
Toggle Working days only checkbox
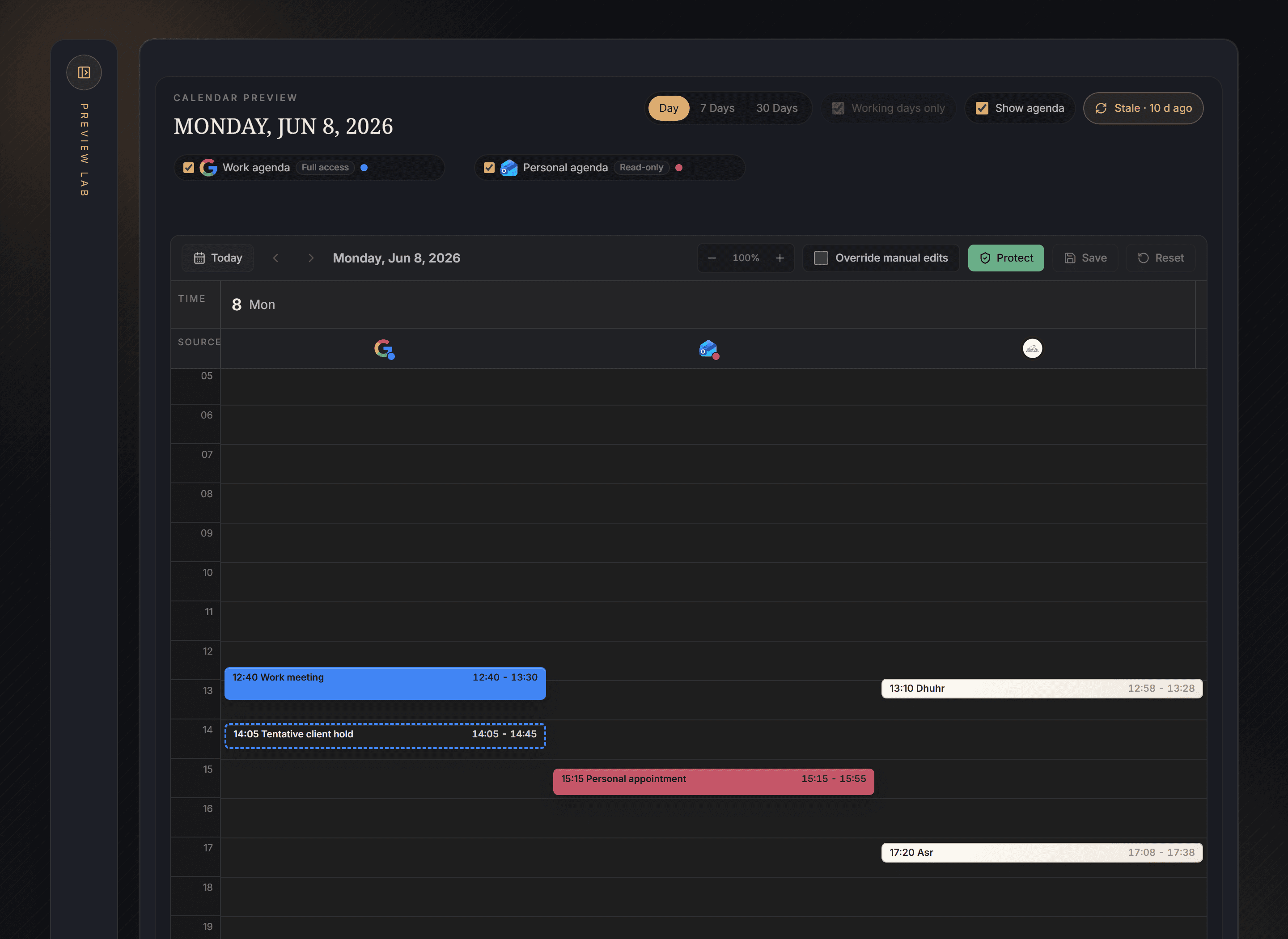pyautogui.click(x=838, y=108)
